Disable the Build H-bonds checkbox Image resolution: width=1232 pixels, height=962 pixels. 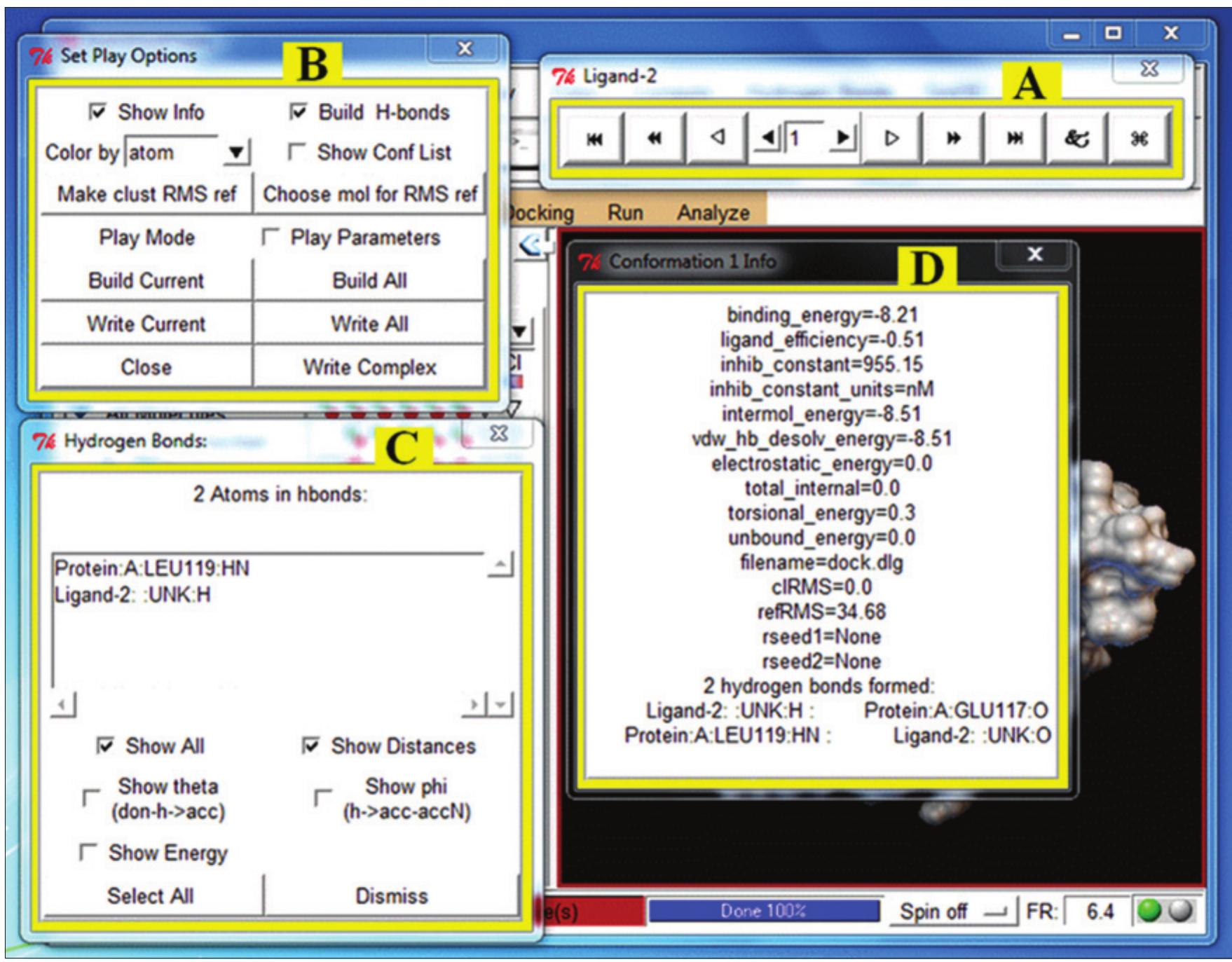(x=298, y=112)
